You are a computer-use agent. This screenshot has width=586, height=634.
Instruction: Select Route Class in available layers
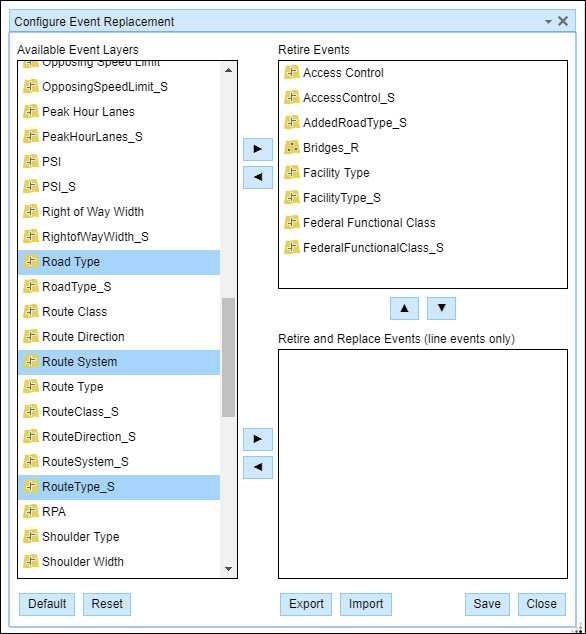119,312
